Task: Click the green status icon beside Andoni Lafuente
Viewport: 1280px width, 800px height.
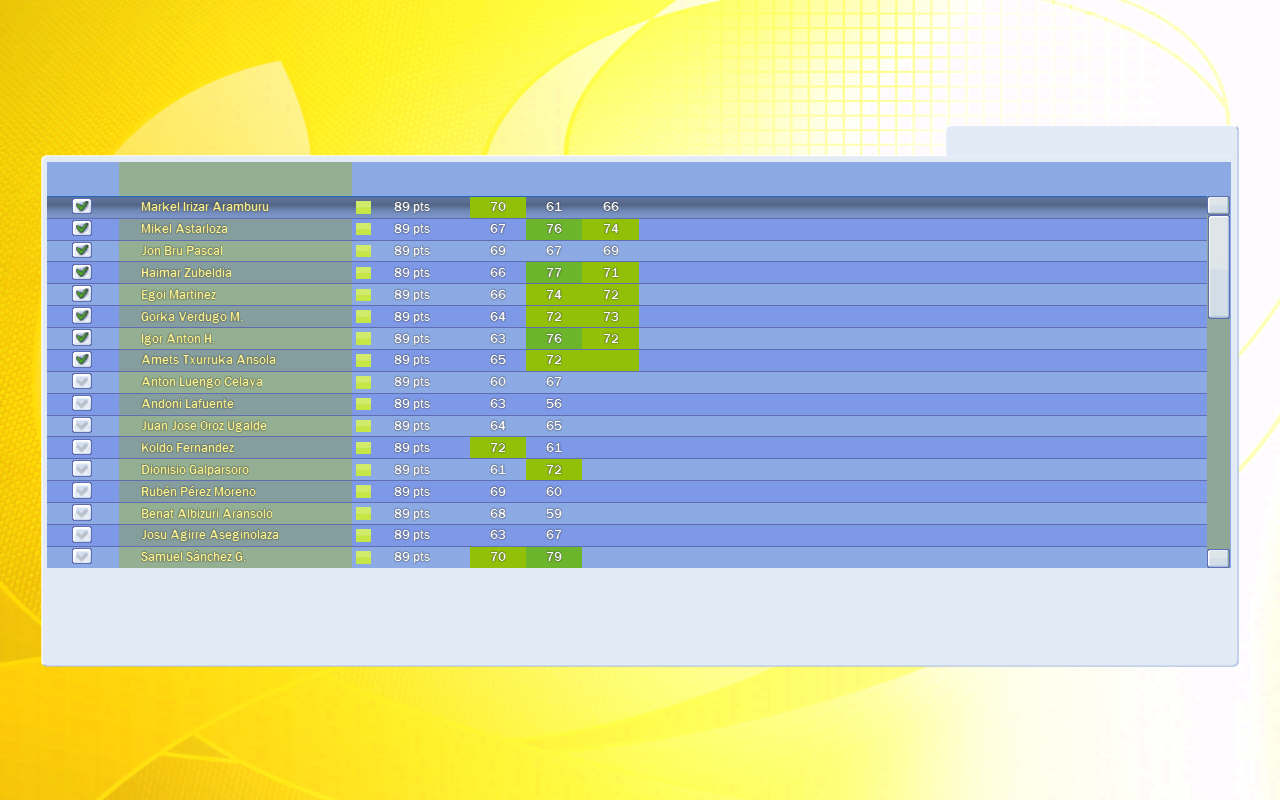Action: tap(363, 404)
